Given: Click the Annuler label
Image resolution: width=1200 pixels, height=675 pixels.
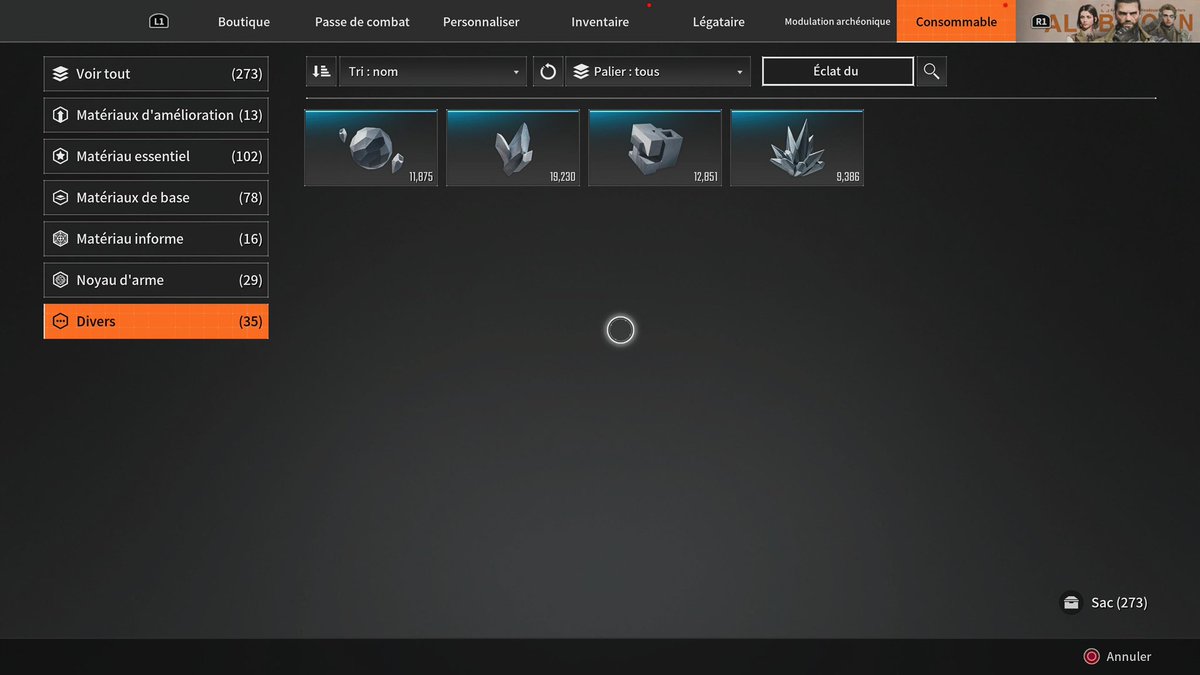Looking at the screenshot, I should coord(1129,657).
